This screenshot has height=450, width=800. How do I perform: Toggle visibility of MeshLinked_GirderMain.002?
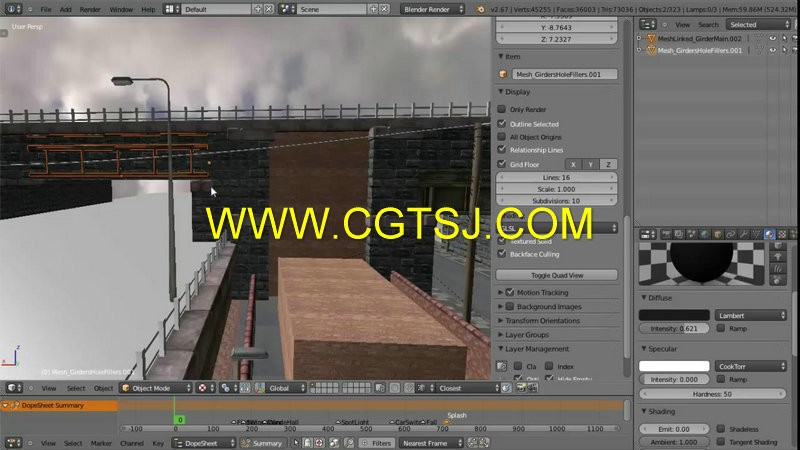pyautogui.click(x=772, y=38)
